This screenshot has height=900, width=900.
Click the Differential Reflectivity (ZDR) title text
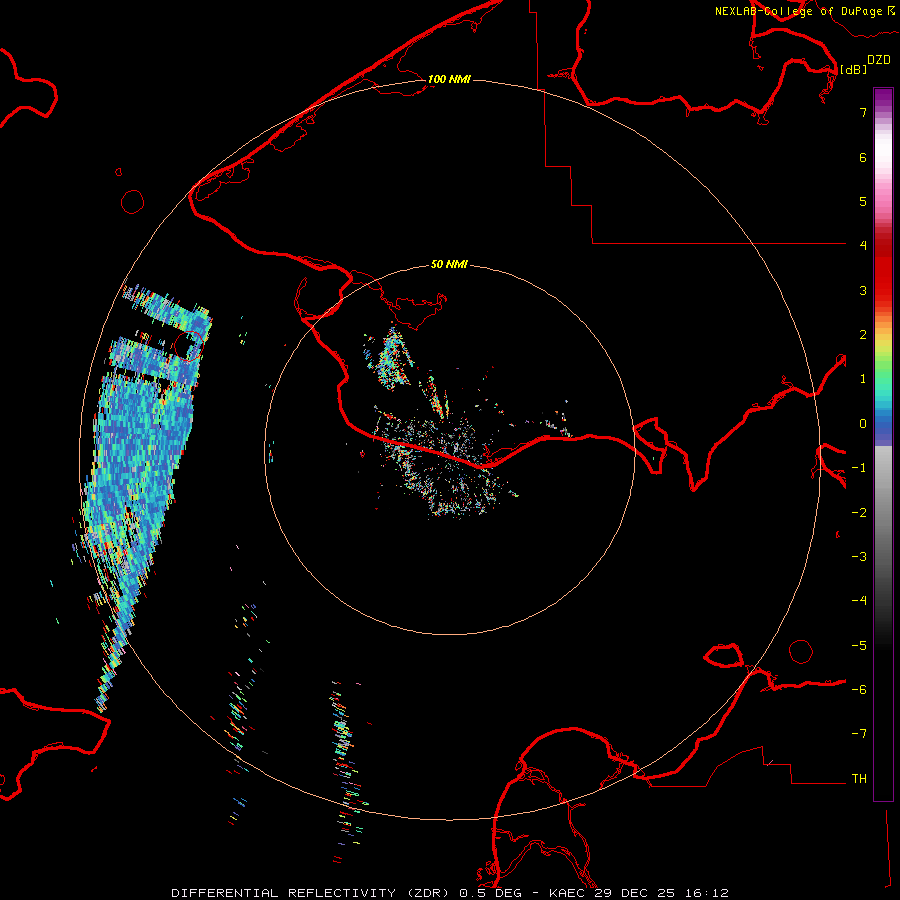tap(312, 893)
